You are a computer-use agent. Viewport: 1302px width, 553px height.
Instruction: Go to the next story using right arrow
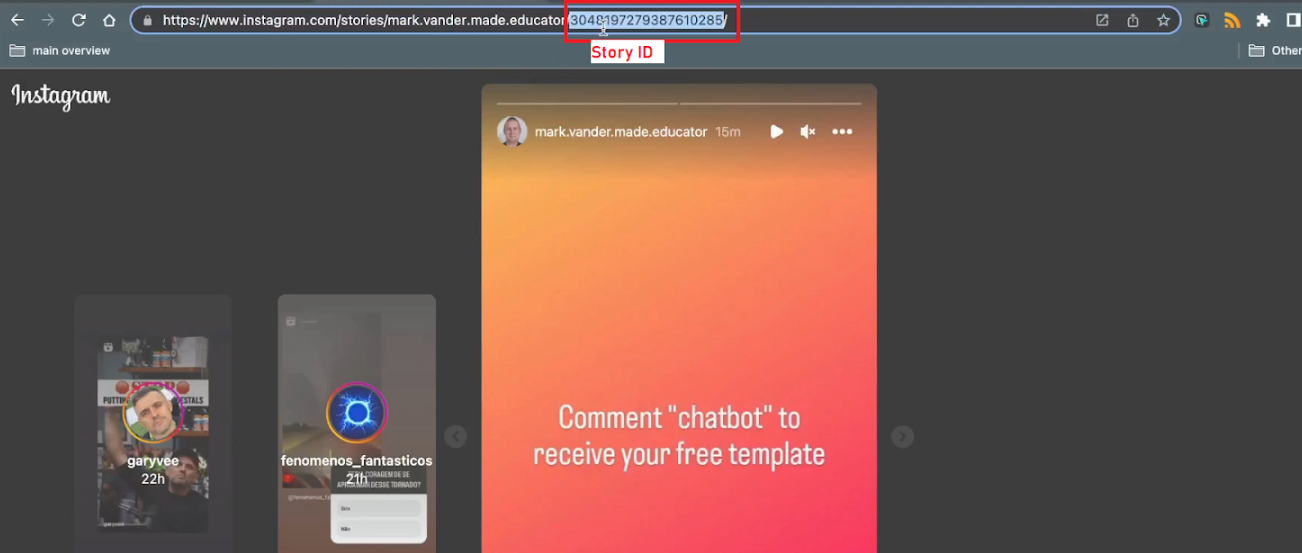pyautogui.click(x=902, y=437)
